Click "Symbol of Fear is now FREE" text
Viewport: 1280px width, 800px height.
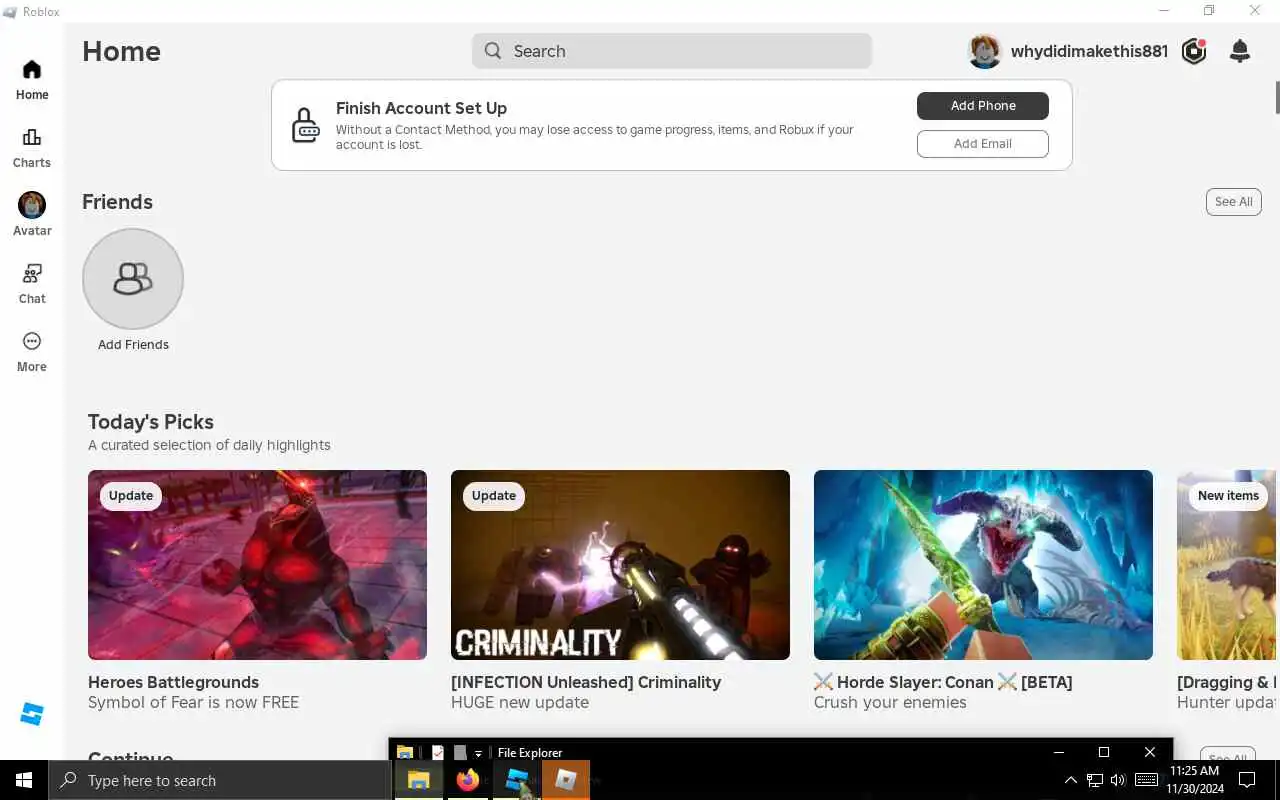click(193, 703)
